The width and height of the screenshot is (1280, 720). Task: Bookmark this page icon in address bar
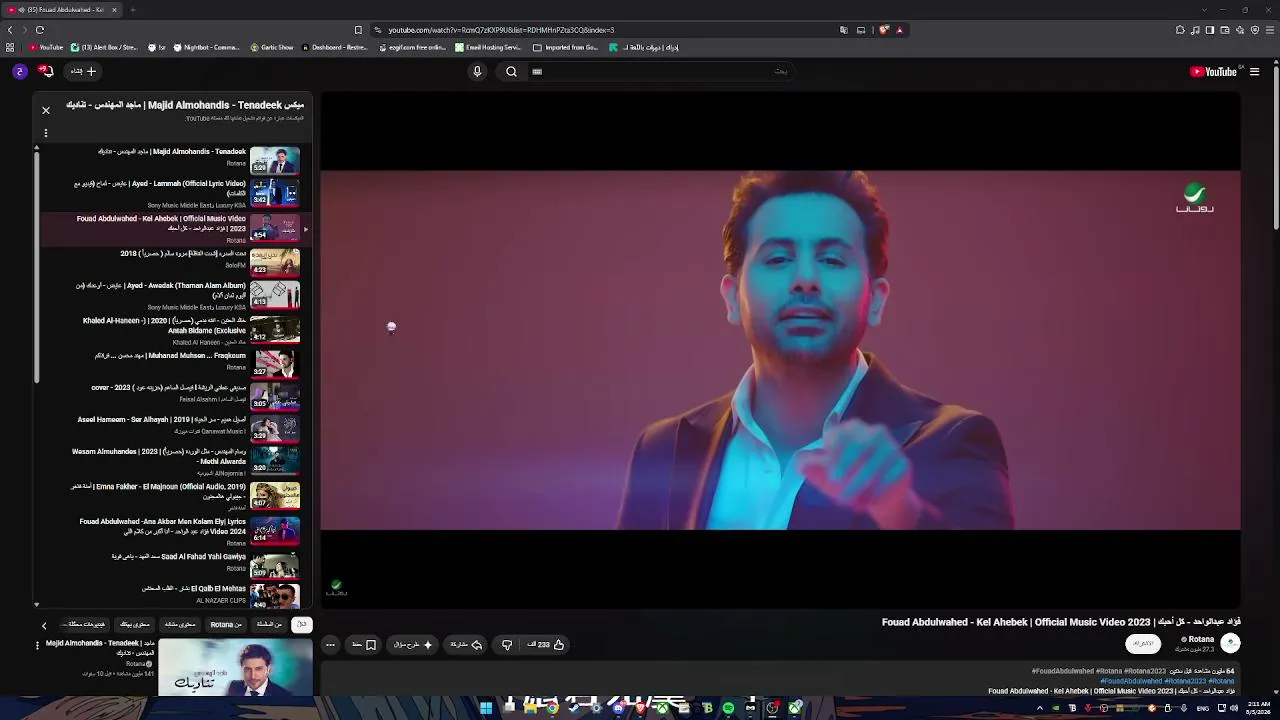click(x=358, y=30)
